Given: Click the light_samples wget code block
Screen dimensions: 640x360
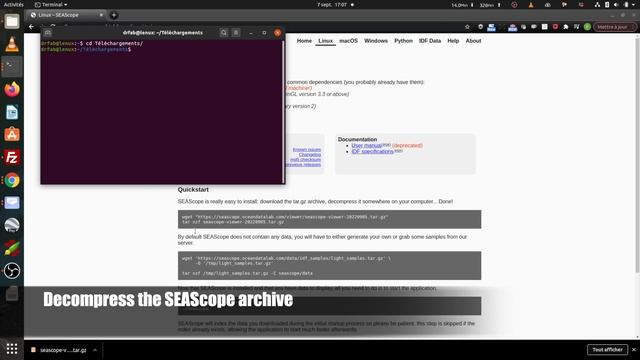Looking at the screenshot, I should click(329, 266).
